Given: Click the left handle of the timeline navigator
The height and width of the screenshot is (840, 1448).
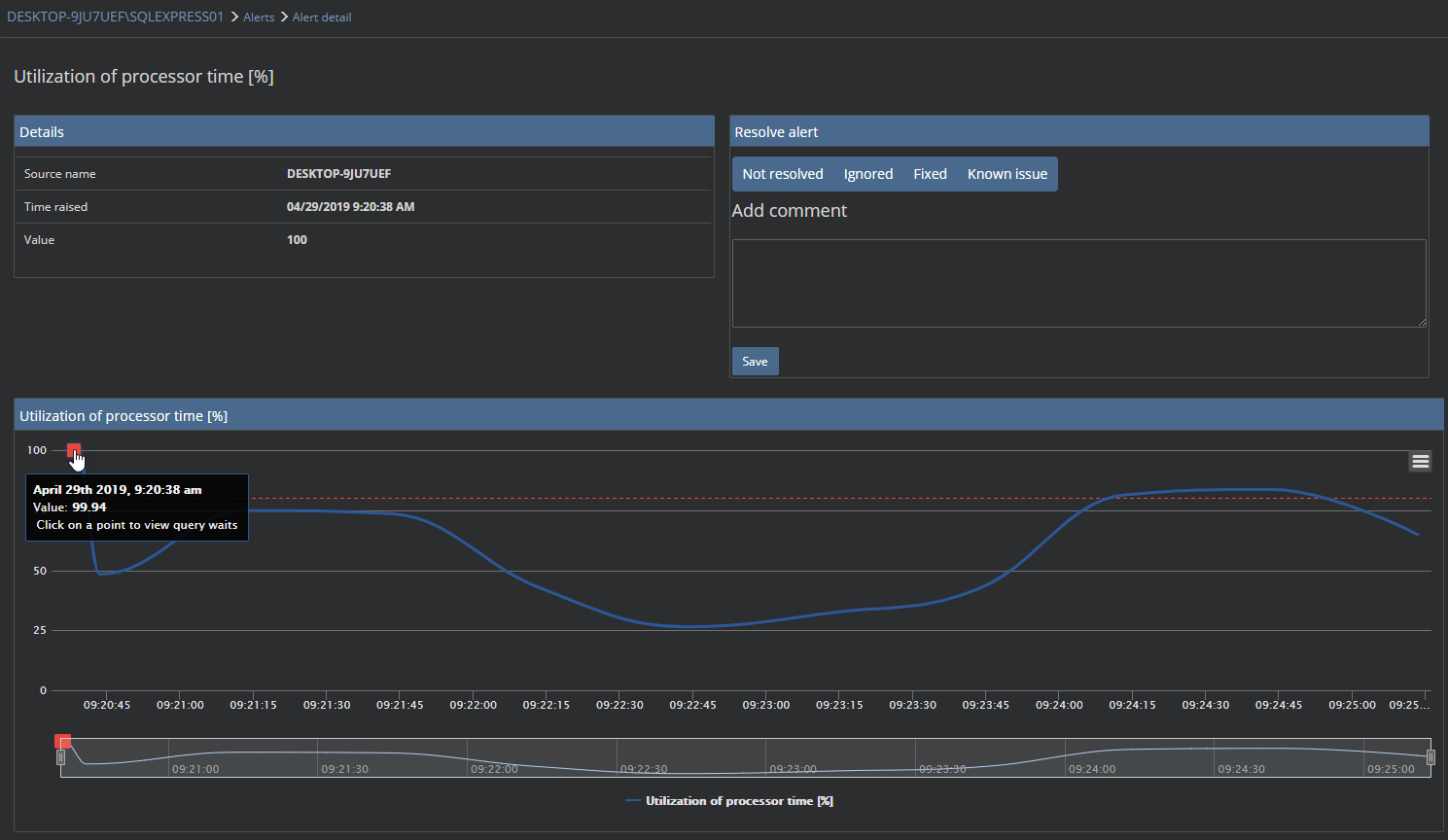Looking at the screenshot, I should click(60, 757).
